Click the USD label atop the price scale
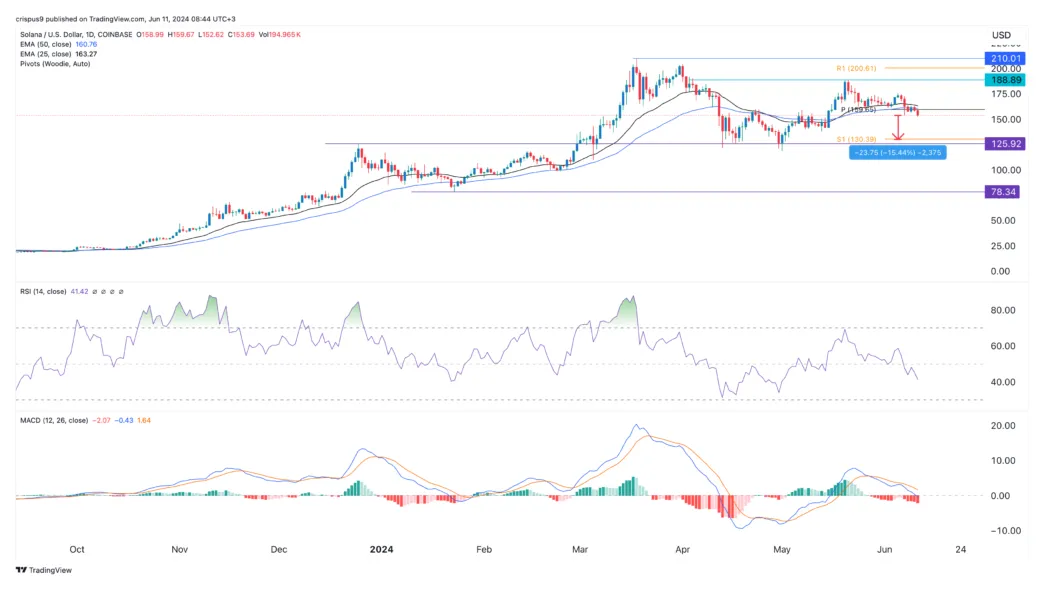1044x590 pixels. pyautogui.click(x=1001, y=35)
